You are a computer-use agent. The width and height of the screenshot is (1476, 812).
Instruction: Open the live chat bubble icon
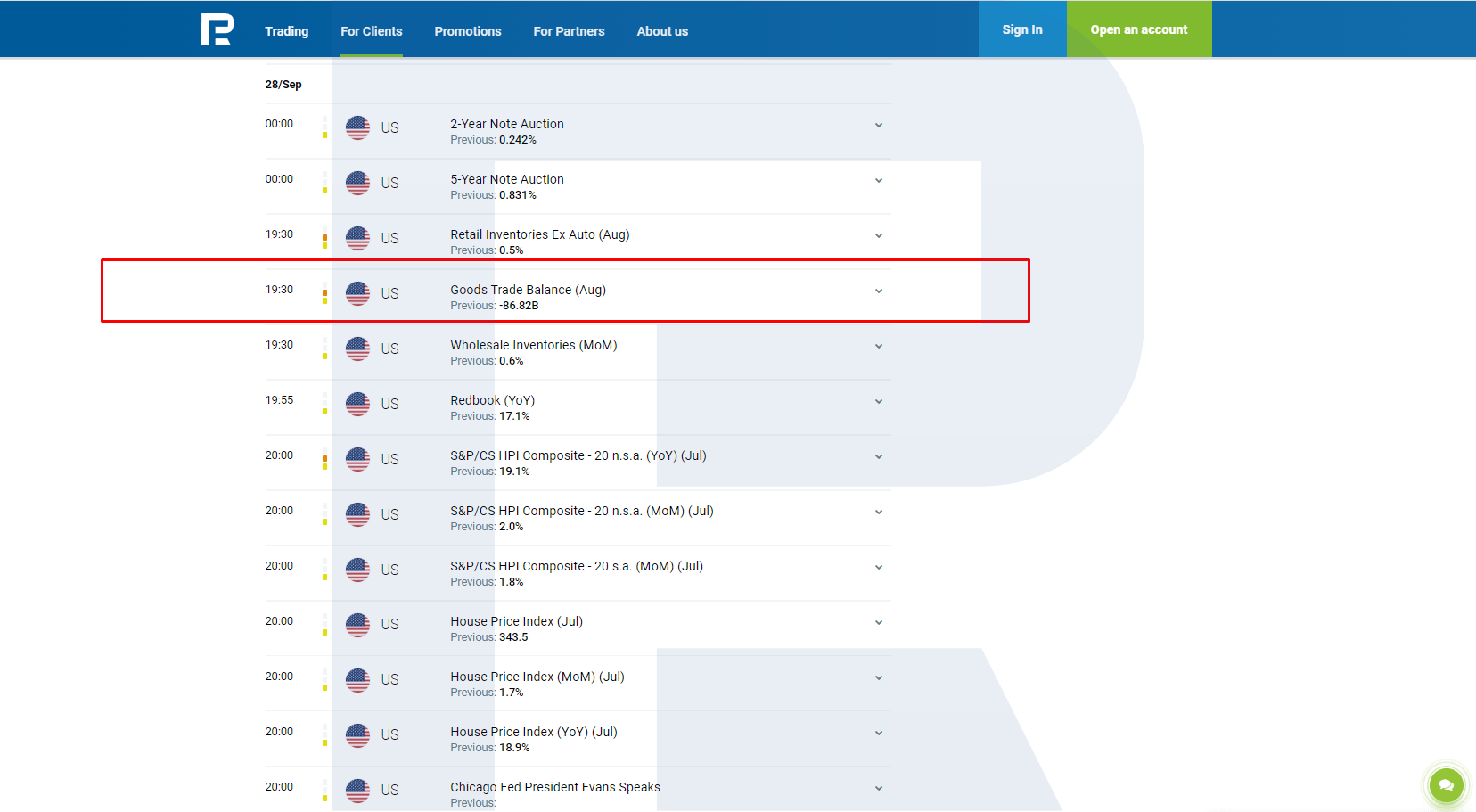click(1446, 785)
